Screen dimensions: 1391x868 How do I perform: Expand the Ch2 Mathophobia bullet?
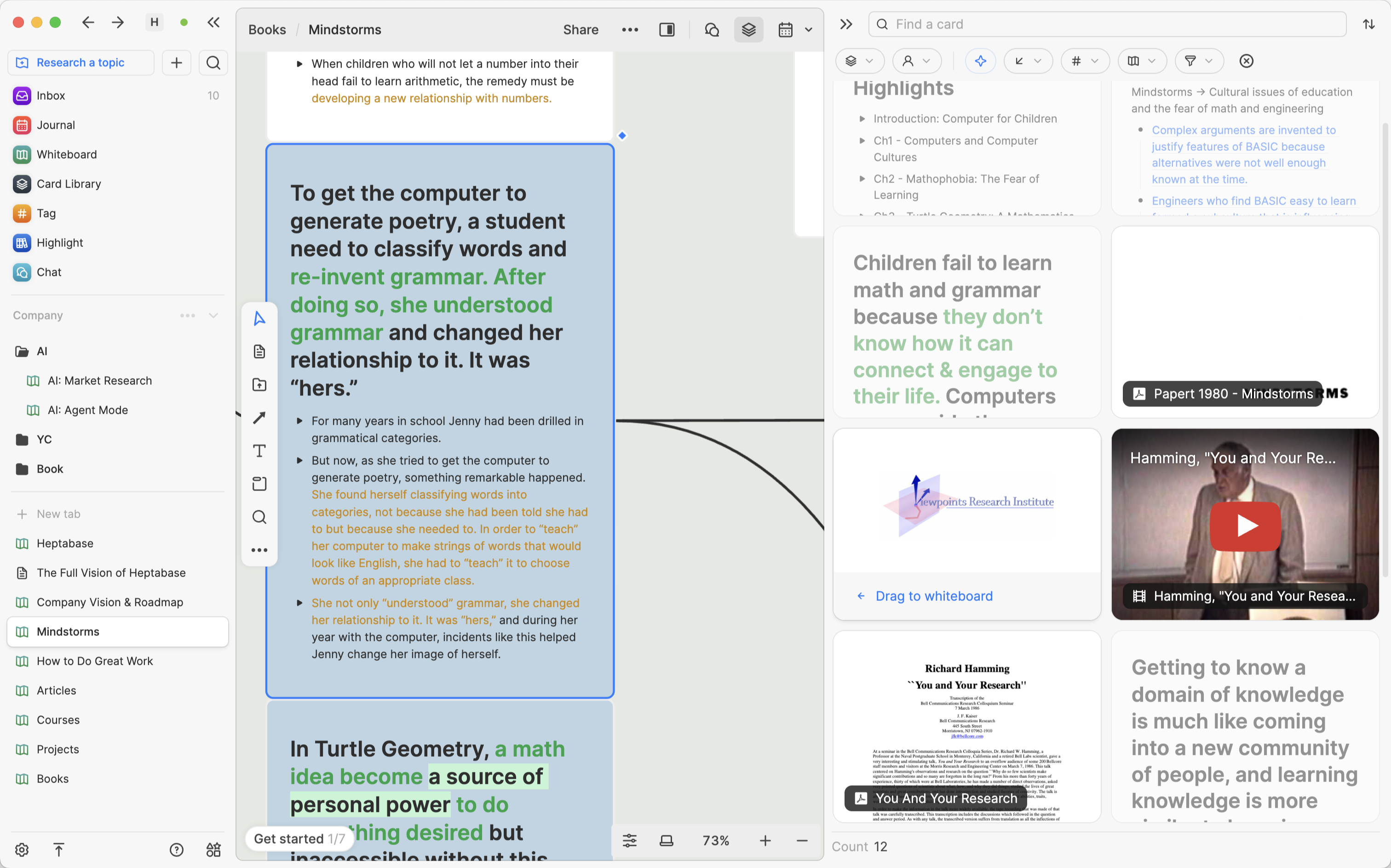click(862, 179)
